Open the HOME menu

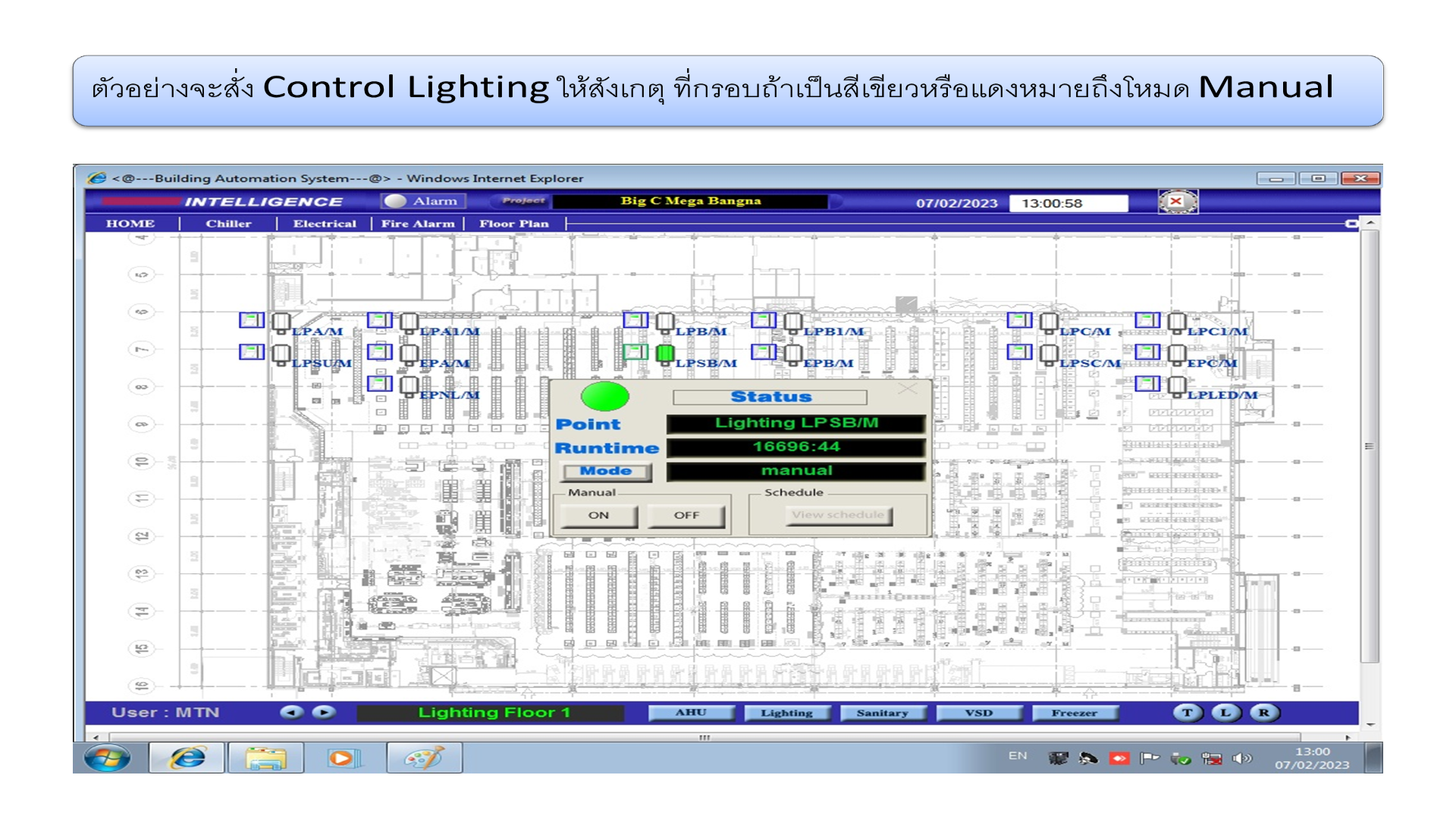(x=130, y=224)
